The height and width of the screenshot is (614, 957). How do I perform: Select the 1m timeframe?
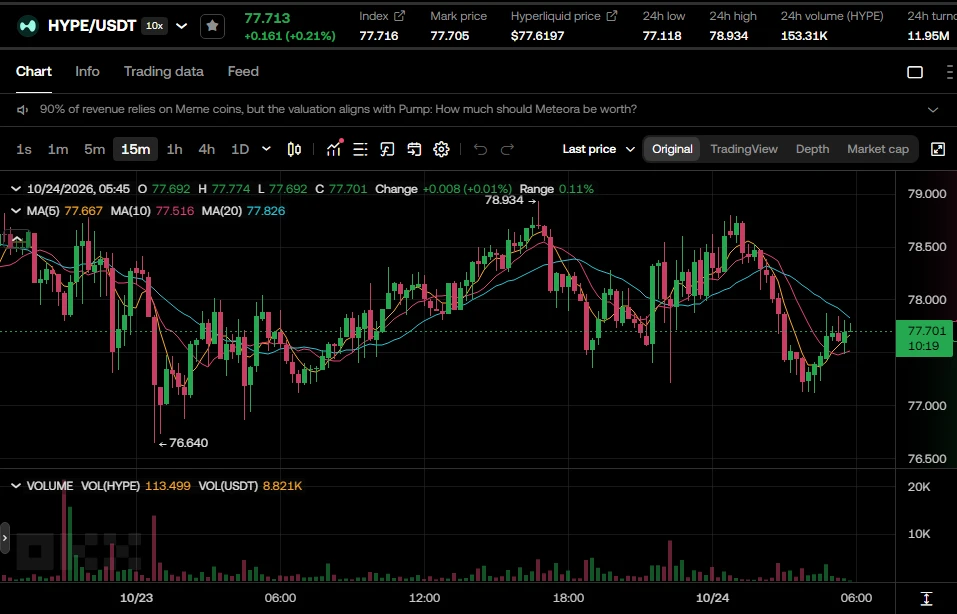[58, 150]
